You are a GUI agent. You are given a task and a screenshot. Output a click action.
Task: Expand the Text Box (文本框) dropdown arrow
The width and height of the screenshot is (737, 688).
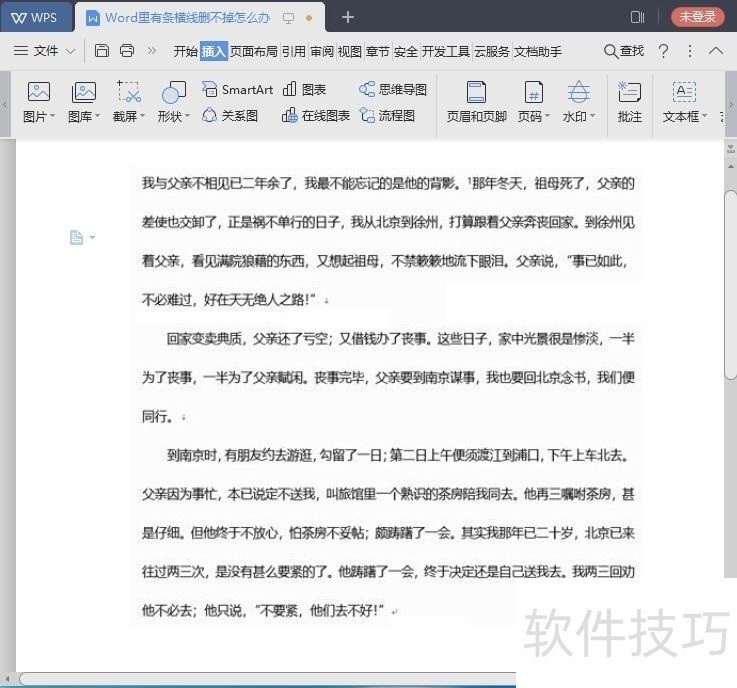(704, 116)
